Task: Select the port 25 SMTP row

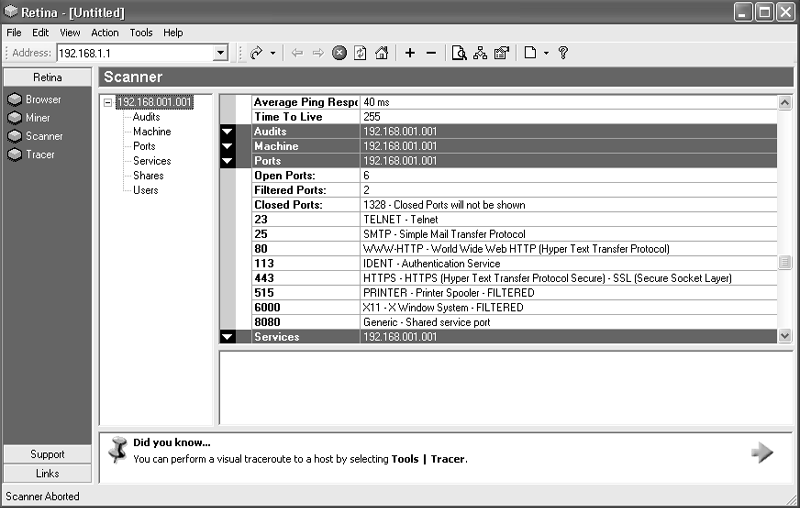Action: pyautogui.click(x=514, y=234)
